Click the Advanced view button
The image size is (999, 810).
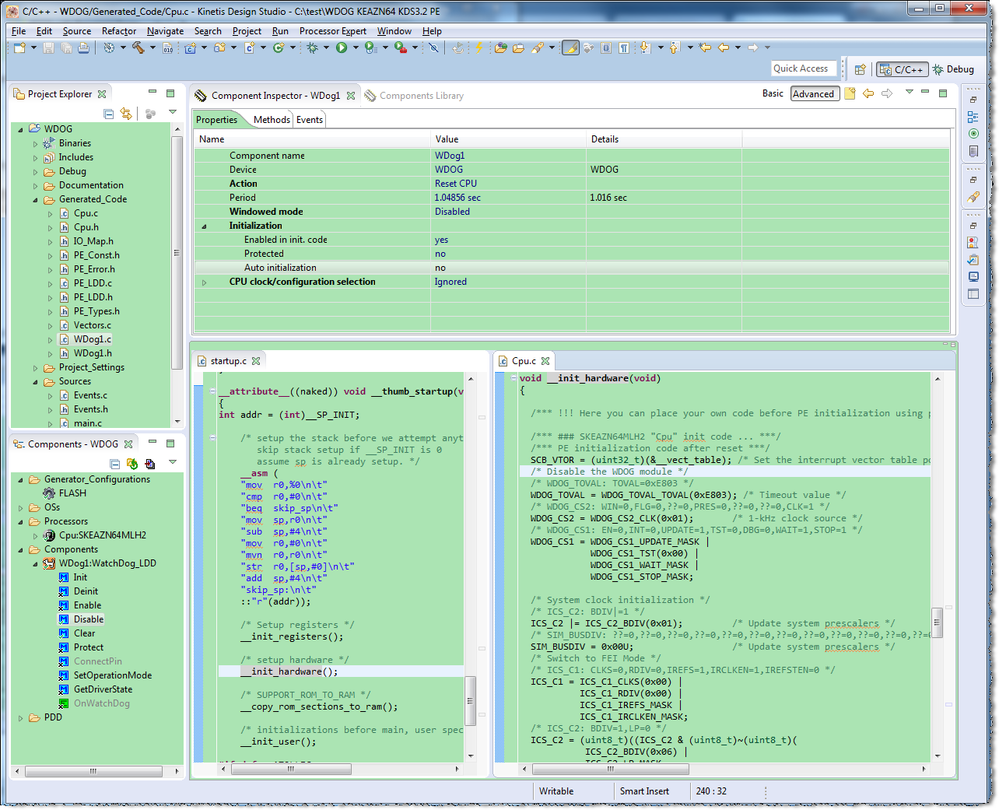point(813,94)
